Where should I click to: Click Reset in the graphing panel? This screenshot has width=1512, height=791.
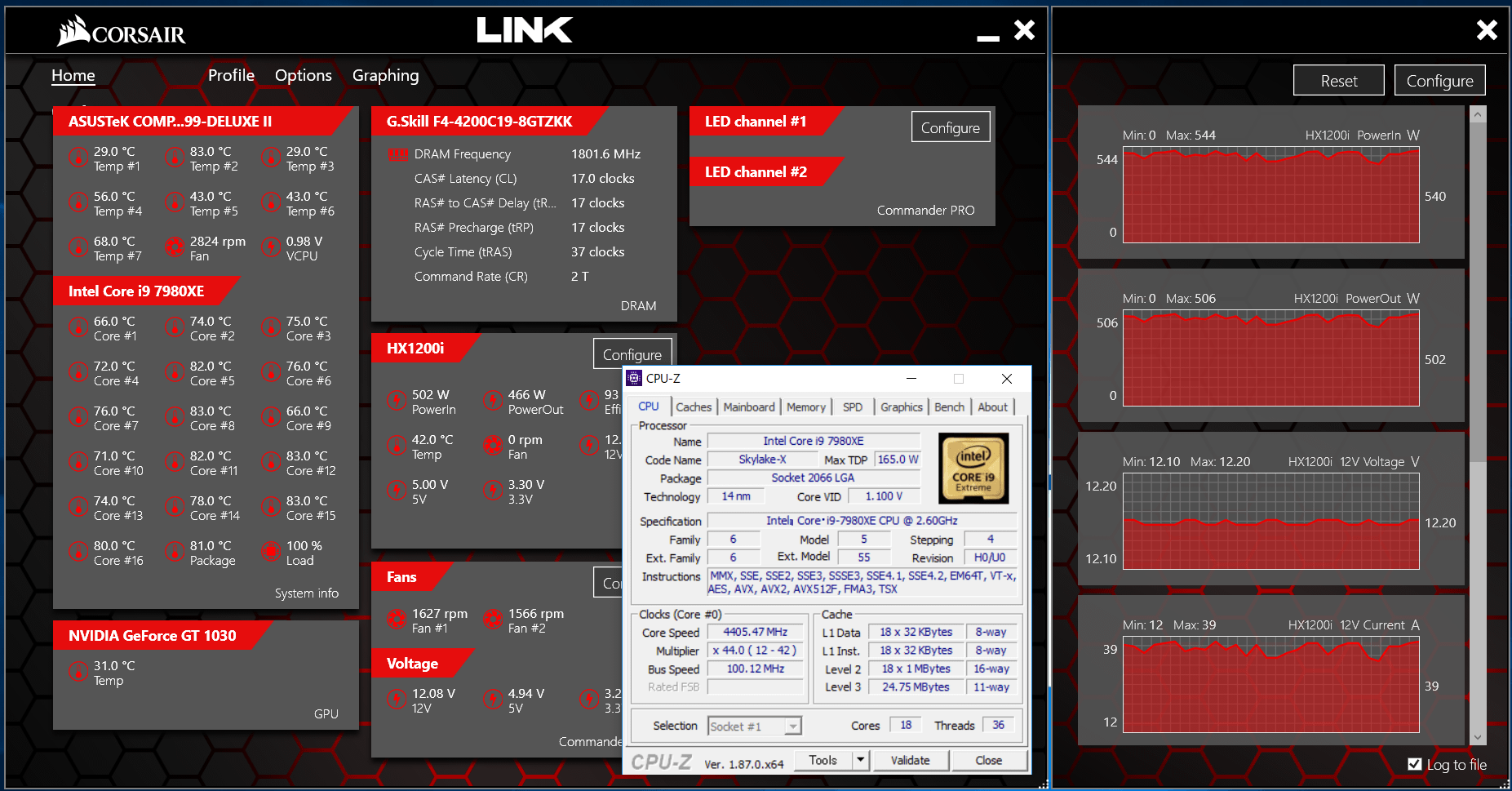(x=1339, y=81)
